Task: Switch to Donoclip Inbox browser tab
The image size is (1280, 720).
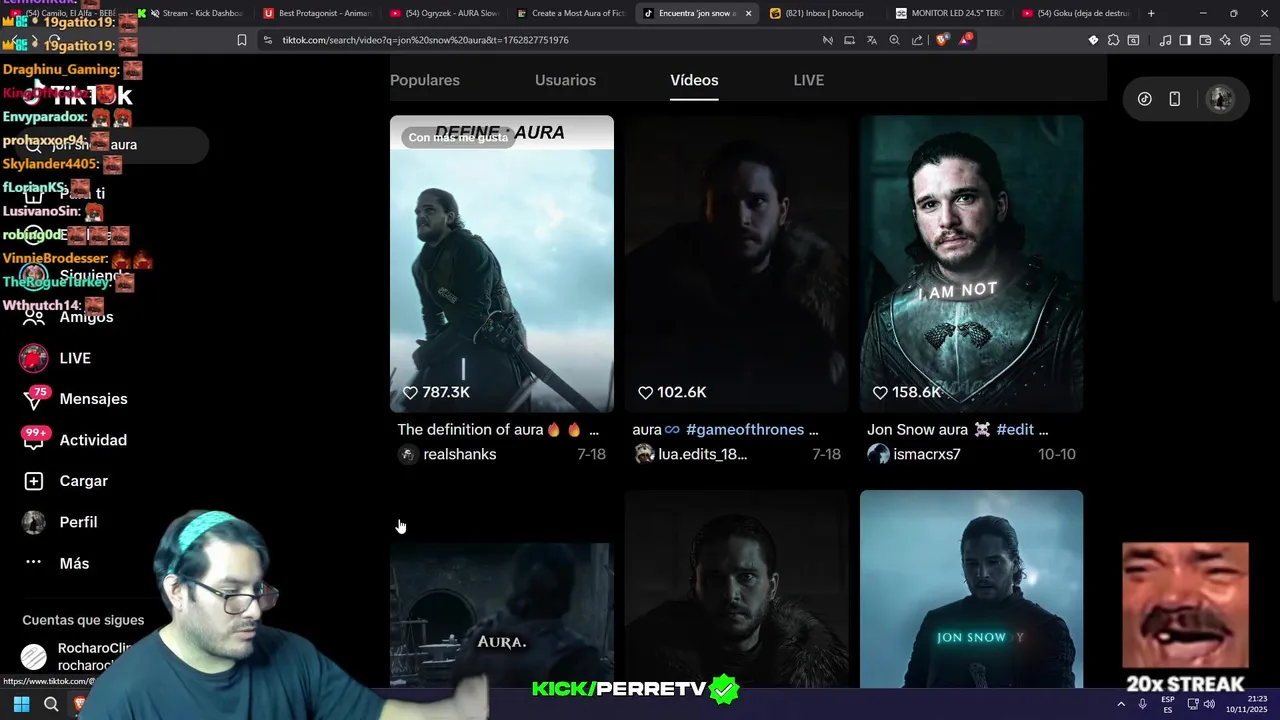Action: point(823,13)
